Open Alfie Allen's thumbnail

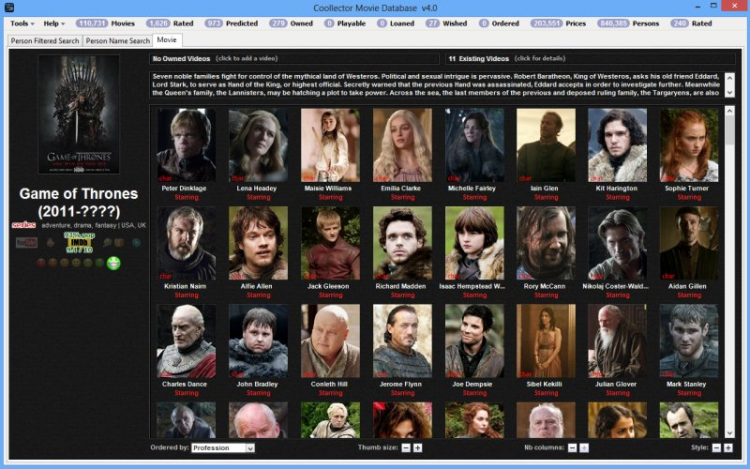pyautogui.click(x=258, y=243)
